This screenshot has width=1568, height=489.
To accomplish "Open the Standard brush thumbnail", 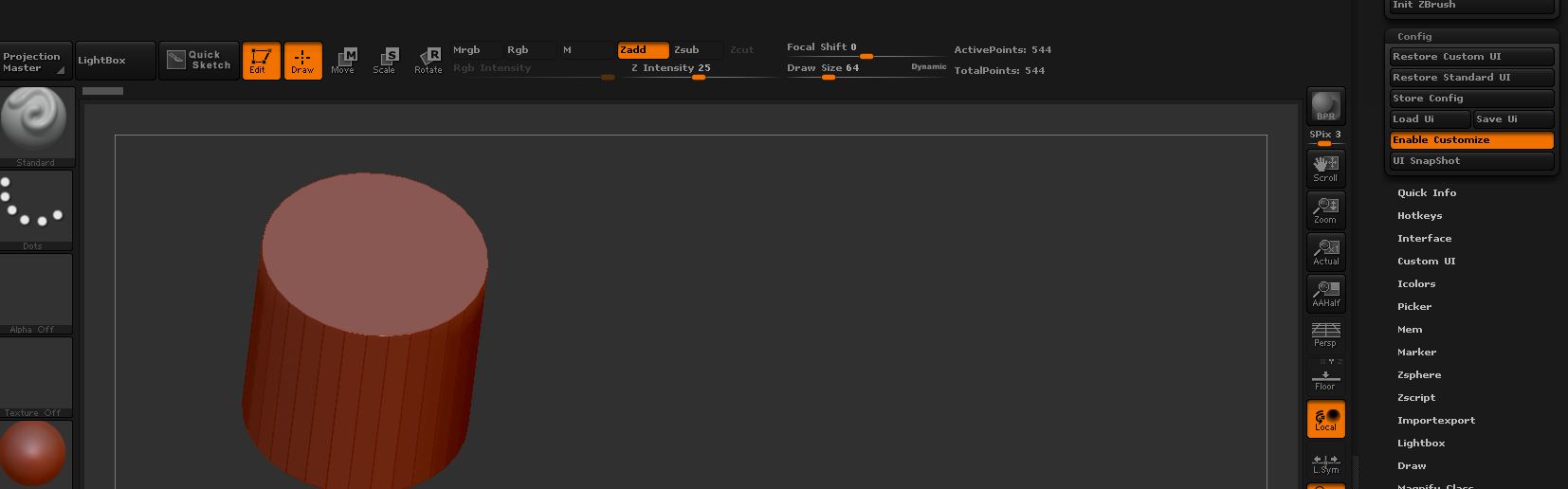I will tap(35, 127).
